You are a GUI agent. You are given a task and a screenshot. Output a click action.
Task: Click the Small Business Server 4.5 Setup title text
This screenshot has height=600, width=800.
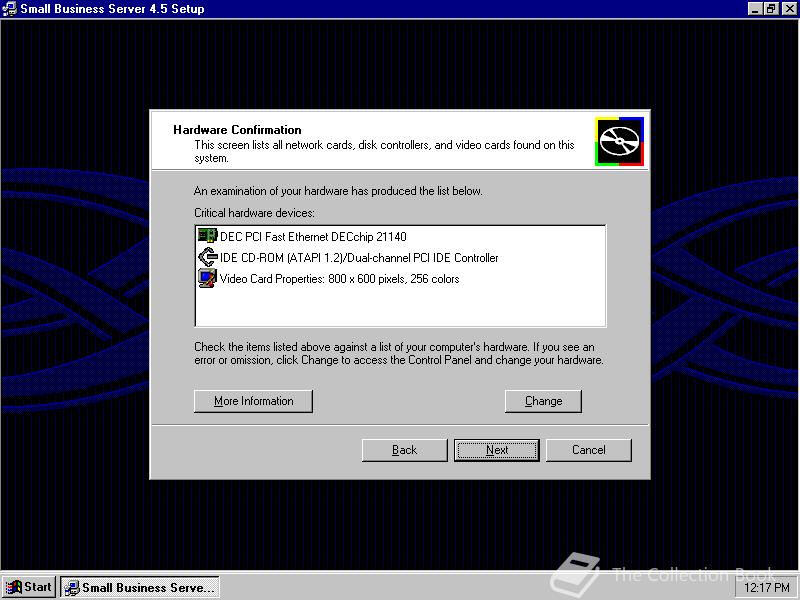tap(112, 9)
